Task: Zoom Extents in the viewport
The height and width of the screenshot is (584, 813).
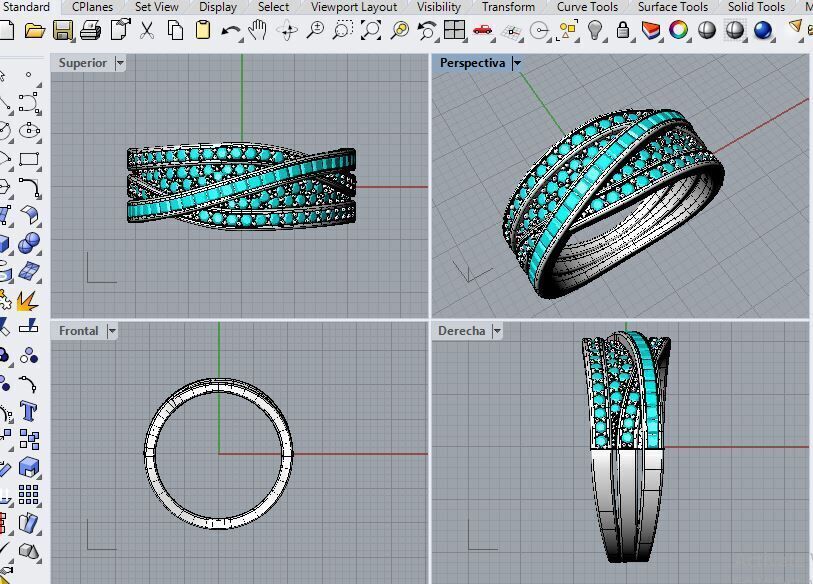Action: click(371, 31)
